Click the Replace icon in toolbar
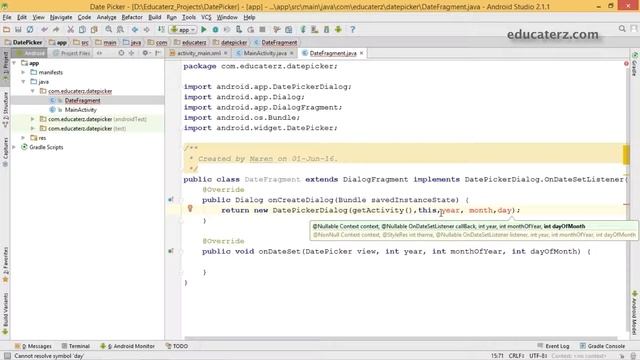The width and height of the screenshot is (640, 360). pyautogui.click(x=120, y=29)
